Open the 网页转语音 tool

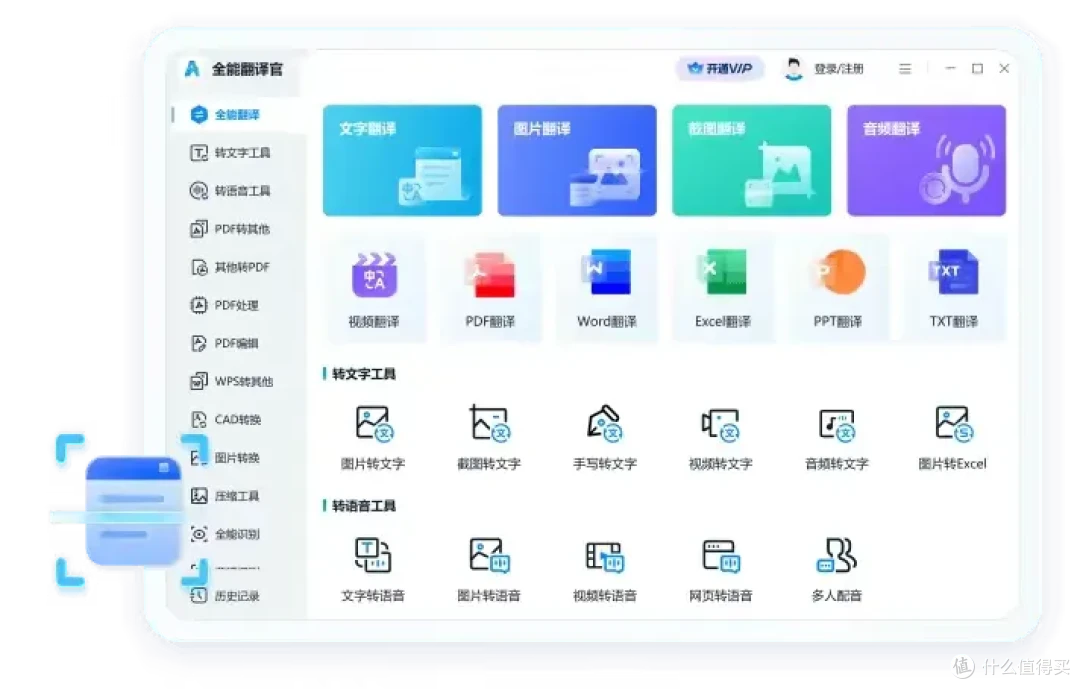tap(720, 570)
